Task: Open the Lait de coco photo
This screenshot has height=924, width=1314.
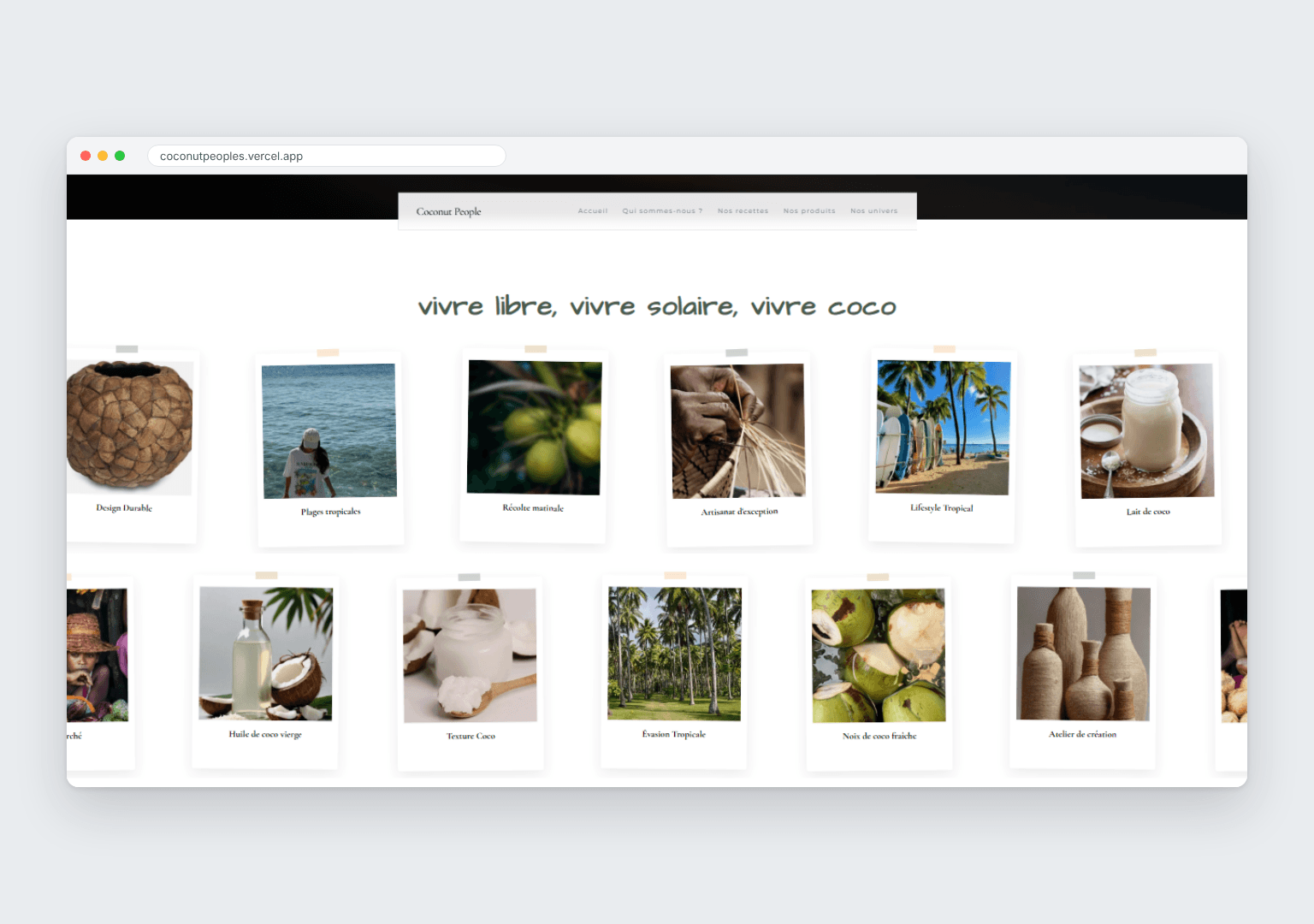Action: click(1147, 430)
